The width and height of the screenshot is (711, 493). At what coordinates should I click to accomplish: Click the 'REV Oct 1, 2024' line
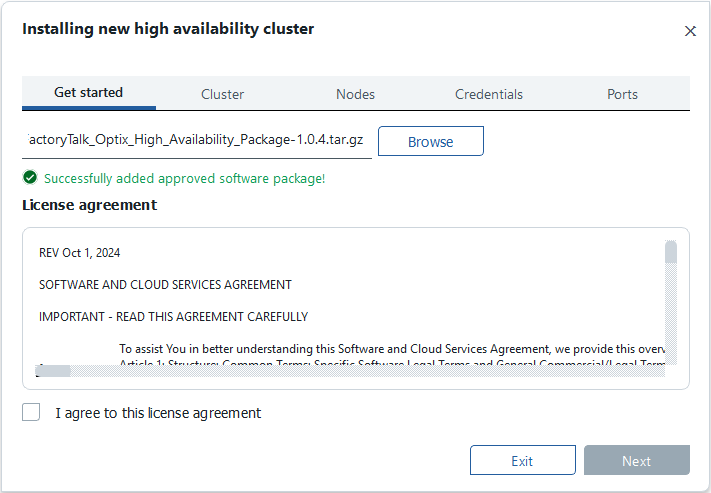tap(79, 253)
